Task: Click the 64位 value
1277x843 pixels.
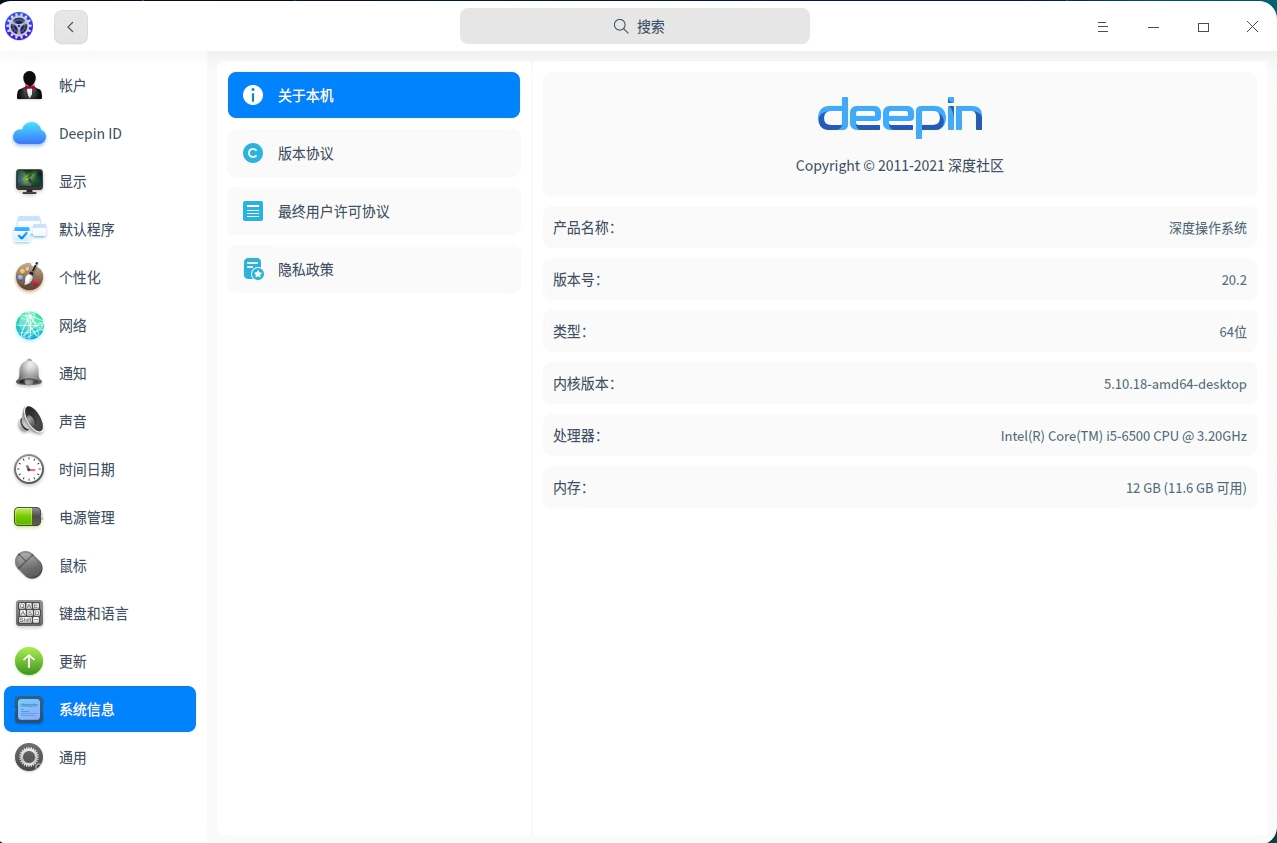Action: (1233, 332)
